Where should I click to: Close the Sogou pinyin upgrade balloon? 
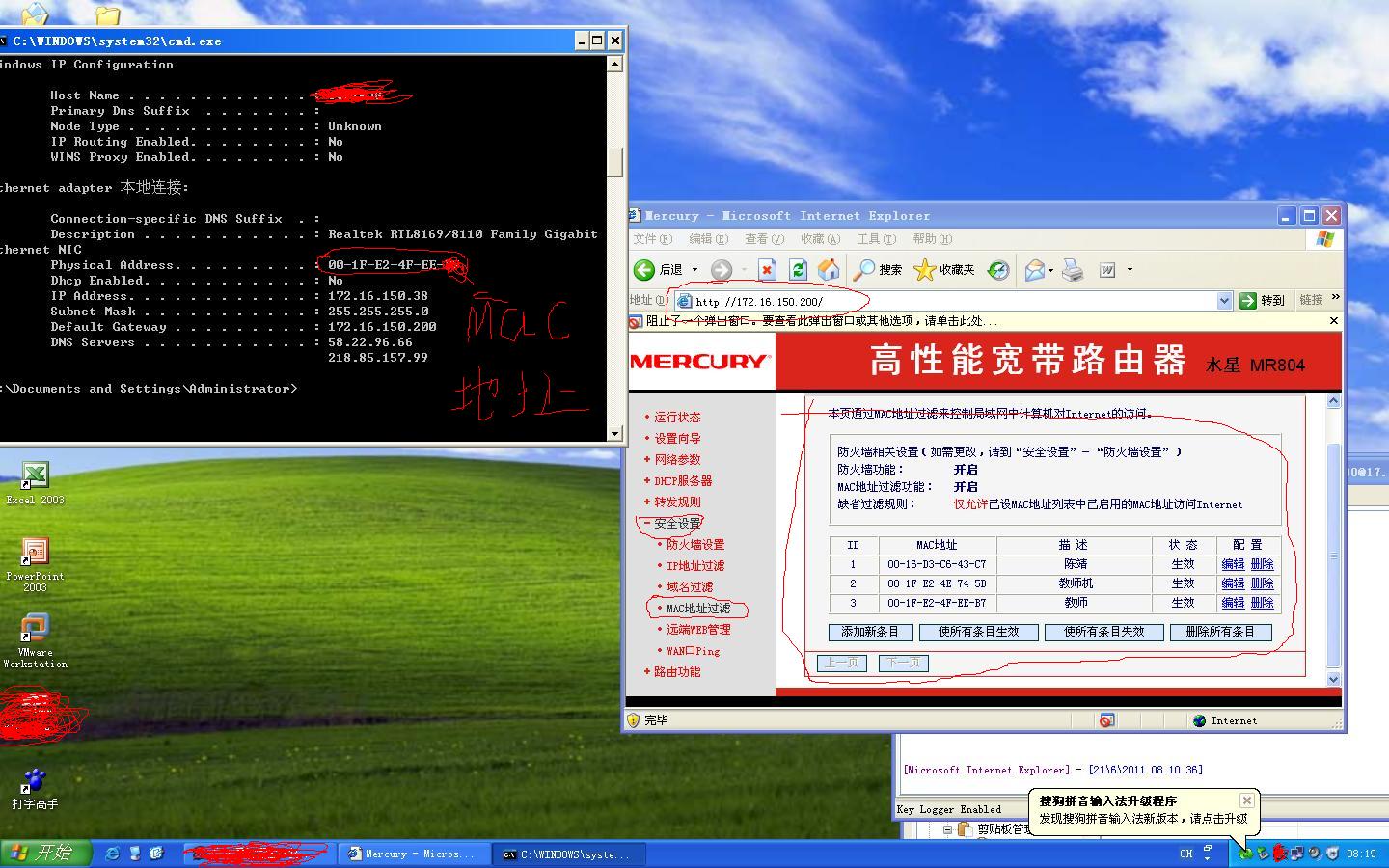tap(1246, 800)
